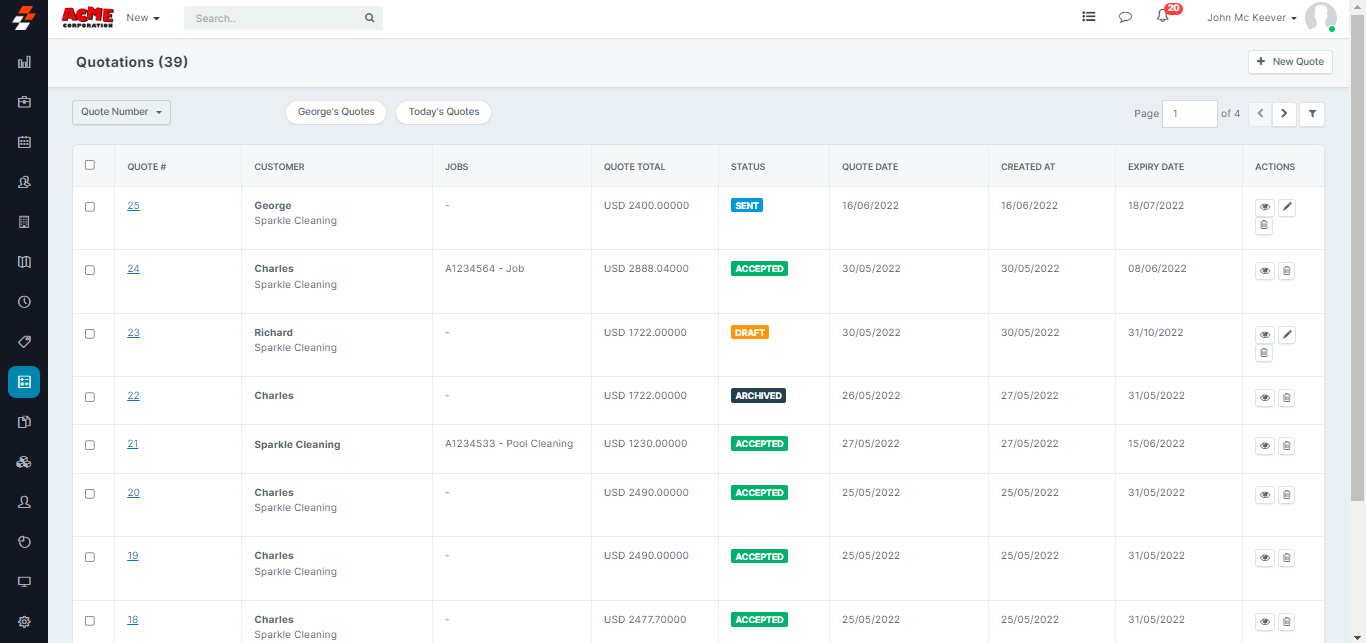Open the calendar icon in the sidebar
1366x643 pixels.
pyautogui.click(x=24, y=142)
